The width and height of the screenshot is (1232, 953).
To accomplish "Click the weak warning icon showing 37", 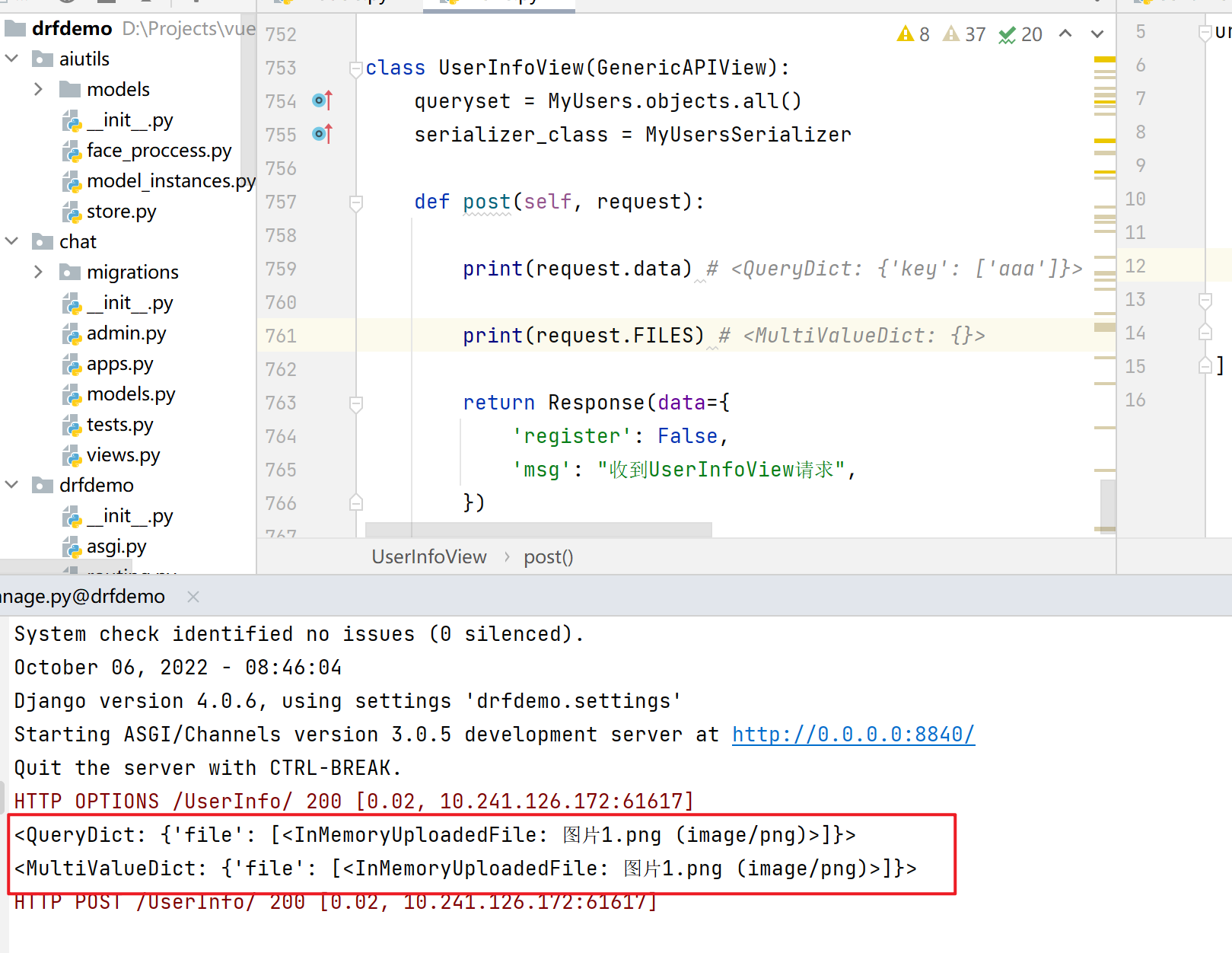I will coord(963,34).
